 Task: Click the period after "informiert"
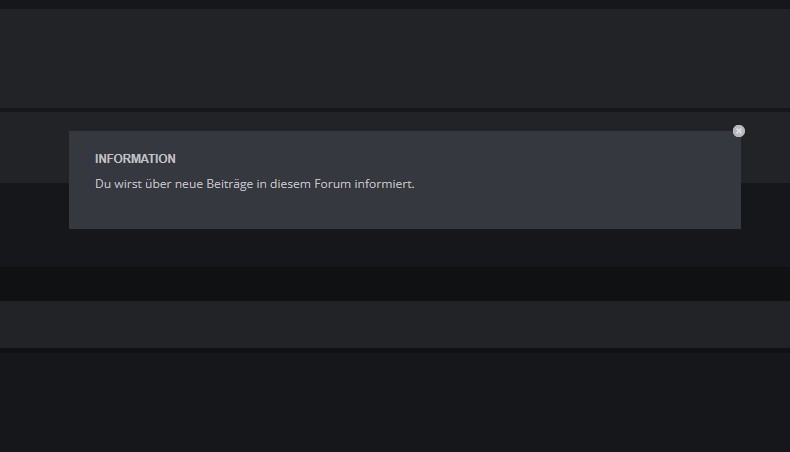coord(413,187)
